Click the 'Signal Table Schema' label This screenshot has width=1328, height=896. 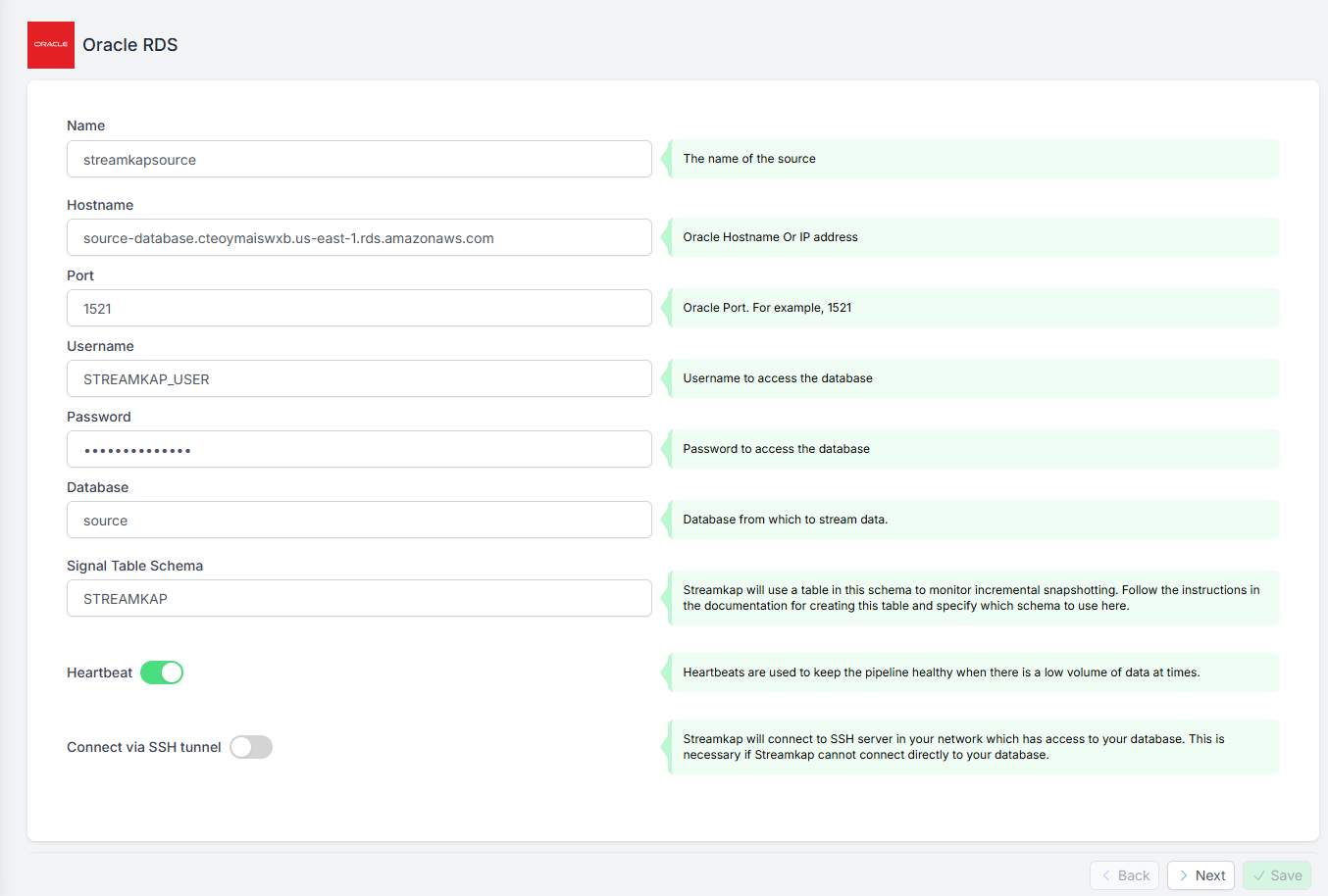[x=134, y=566]
